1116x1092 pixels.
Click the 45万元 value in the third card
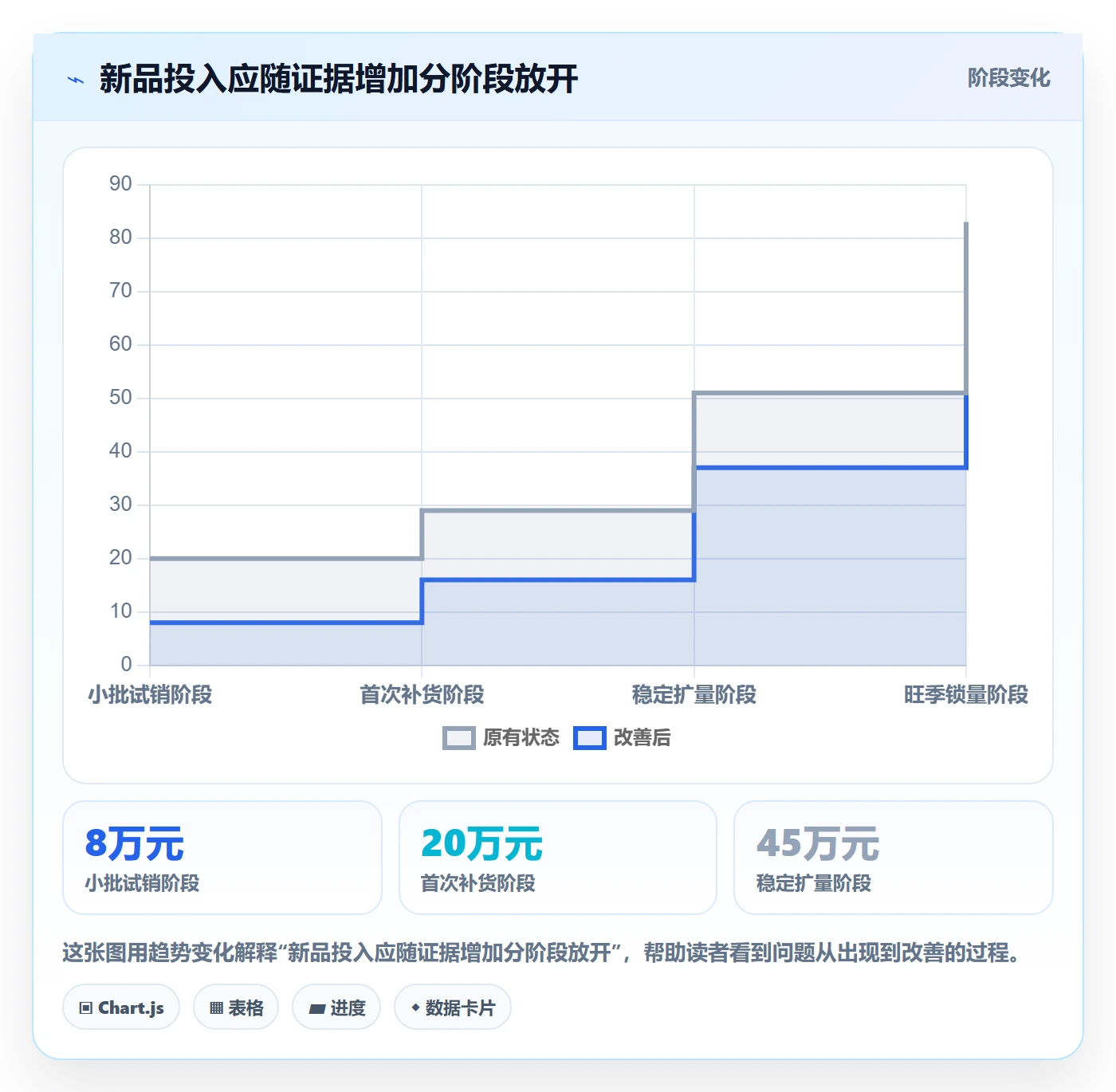coord(818,843)
